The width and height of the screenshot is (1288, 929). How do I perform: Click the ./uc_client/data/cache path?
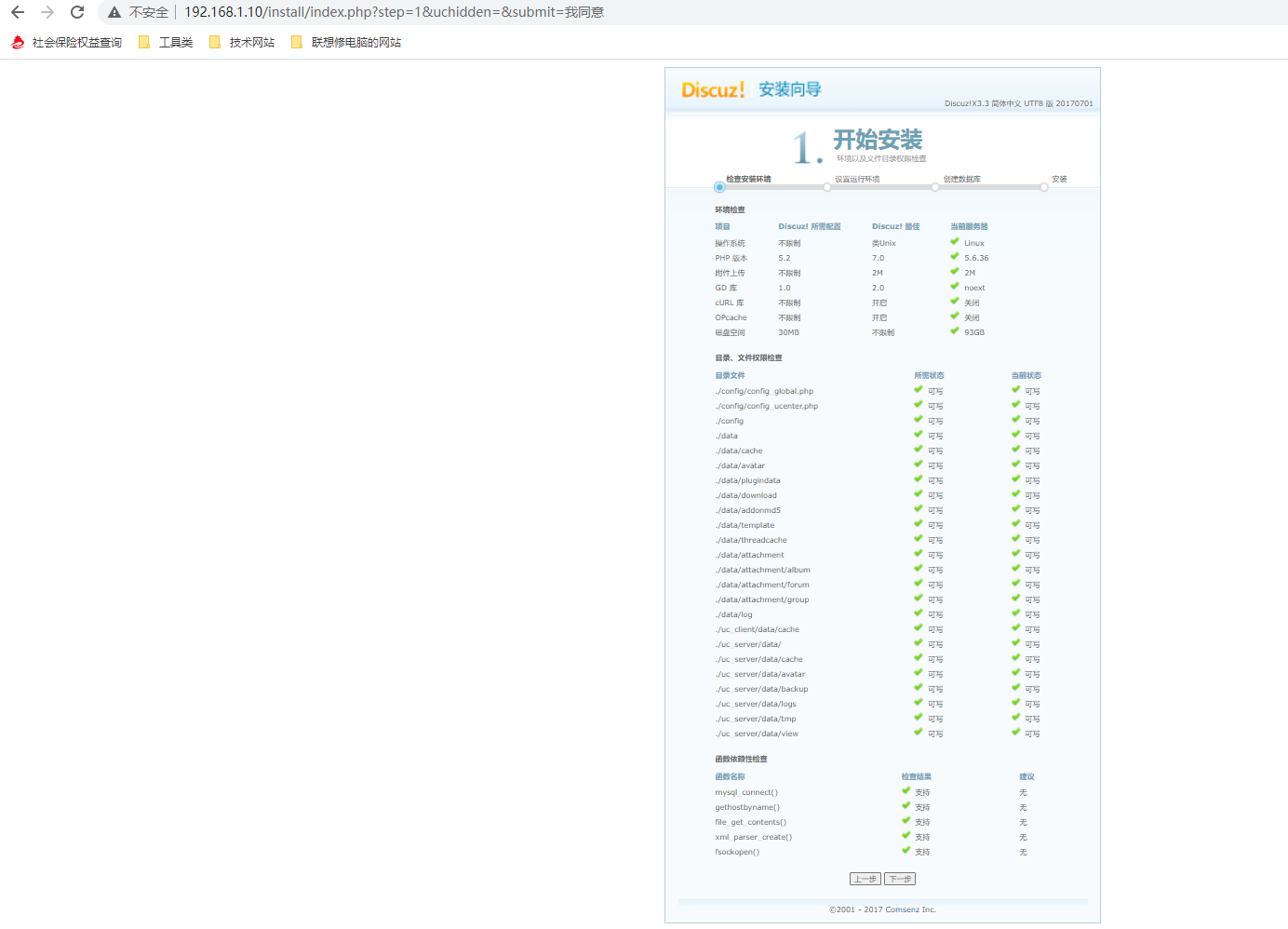coord(757,629)
